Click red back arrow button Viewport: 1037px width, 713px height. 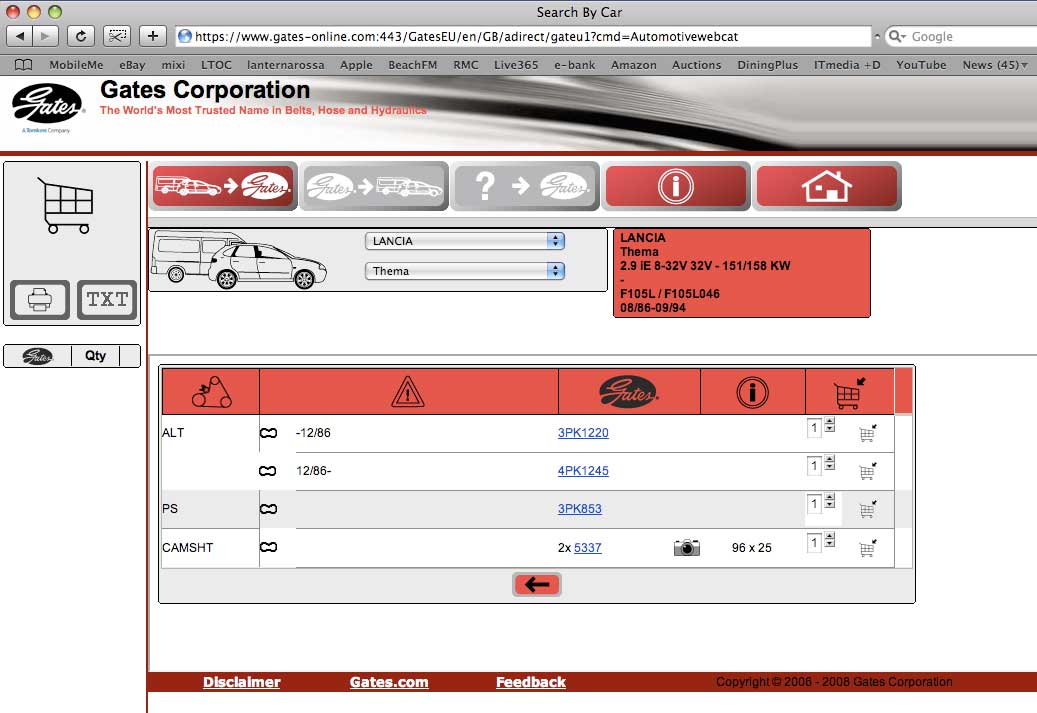(536, 585)
